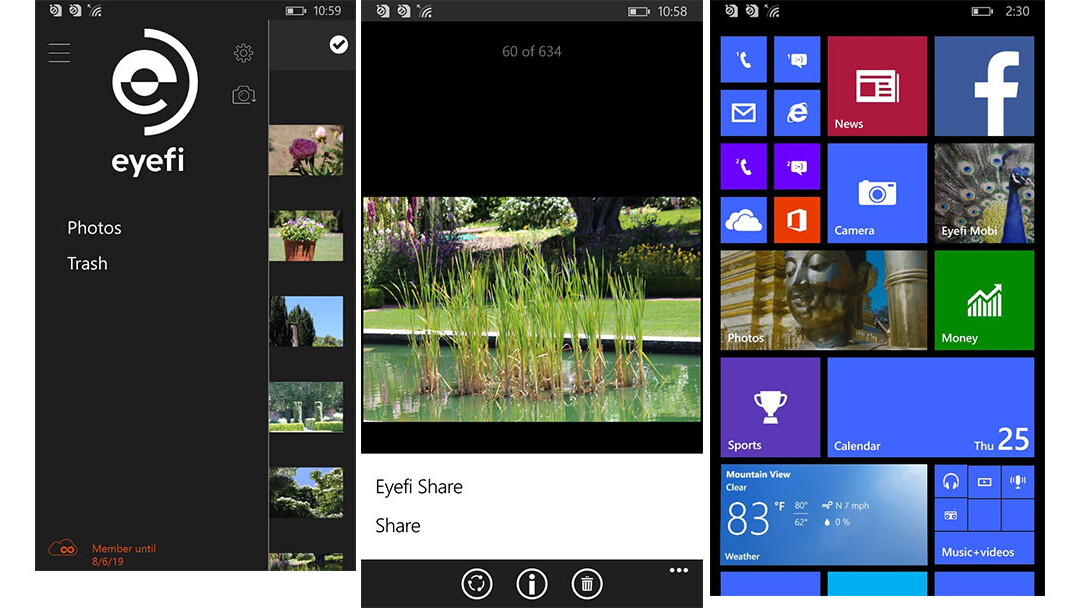Choose the Share option
Image resolution: width=1081 pixels, height=608 pixels.
(398, 526)
